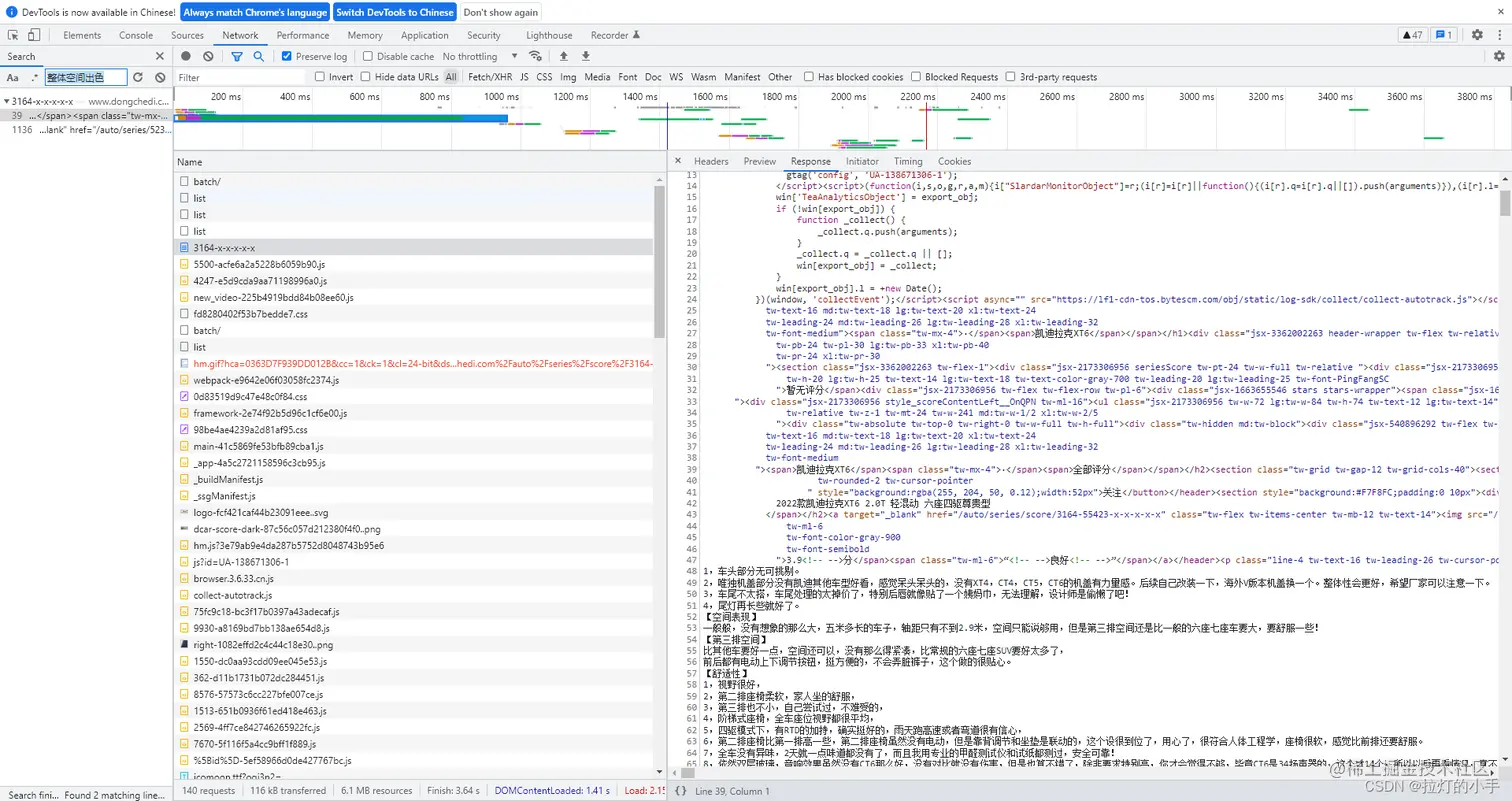The height and width of the screenshot is (801, 1512).
Task: Close the DevTools language infobar
Action: [x=1500, y=12]
